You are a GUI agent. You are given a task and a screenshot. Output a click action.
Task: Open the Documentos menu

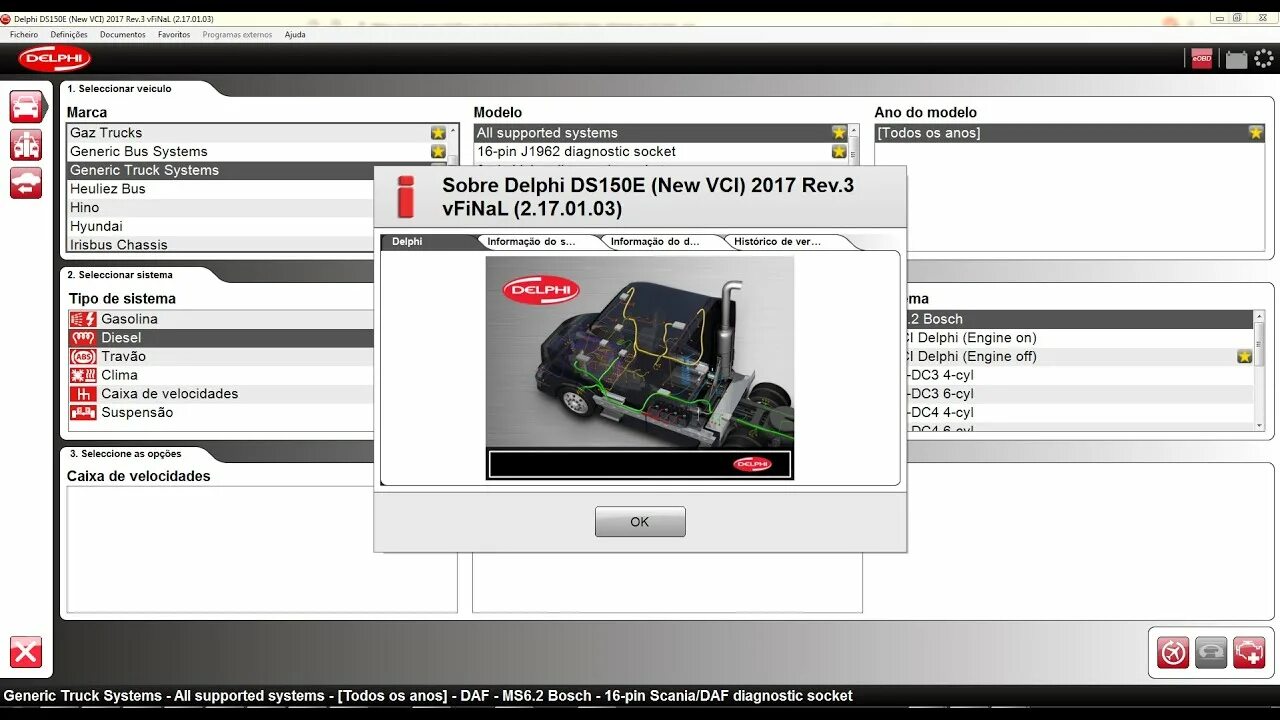pyautogui.click(x=123, y=35)
